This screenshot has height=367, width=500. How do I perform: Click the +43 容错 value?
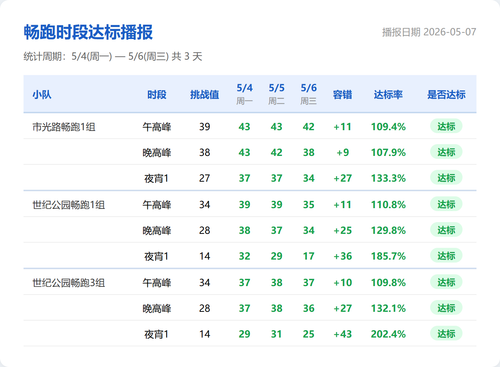point(342,334)
